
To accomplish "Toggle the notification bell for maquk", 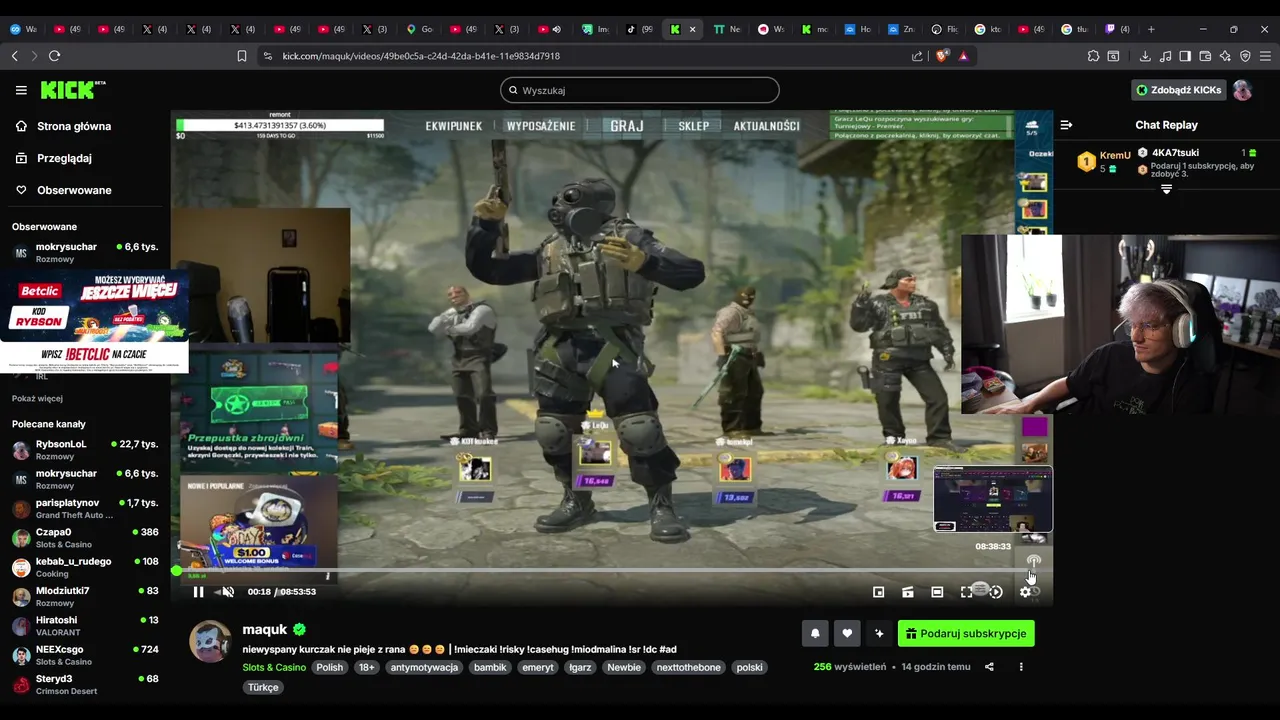I will click(815, 633).
